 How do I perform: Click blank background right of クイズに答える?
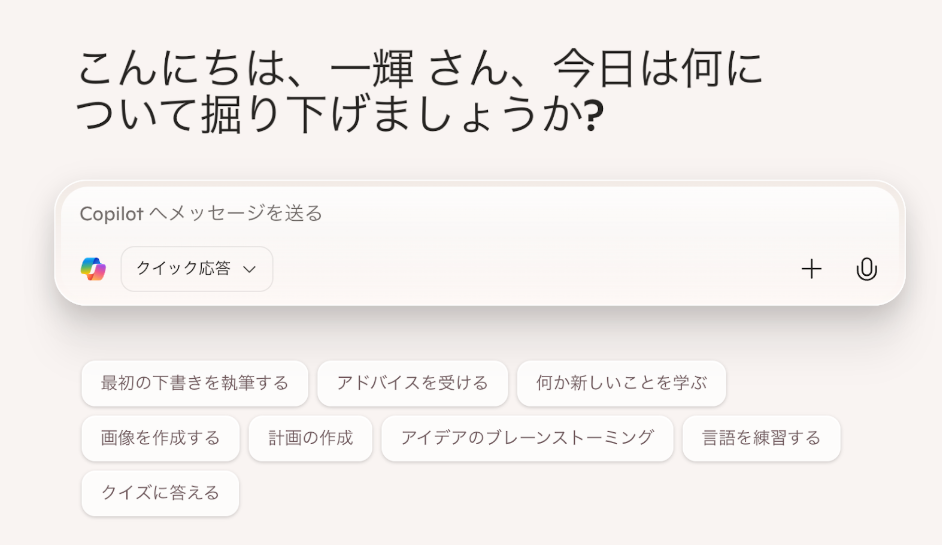541,493
